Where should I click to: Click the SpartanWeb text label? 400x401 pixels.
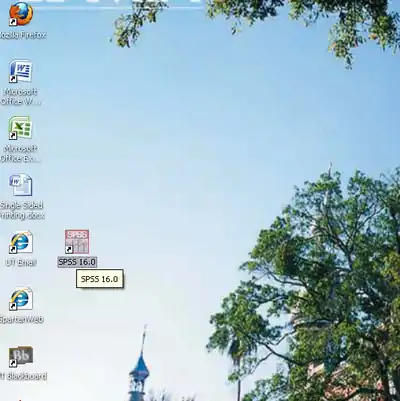coord(21,320)
